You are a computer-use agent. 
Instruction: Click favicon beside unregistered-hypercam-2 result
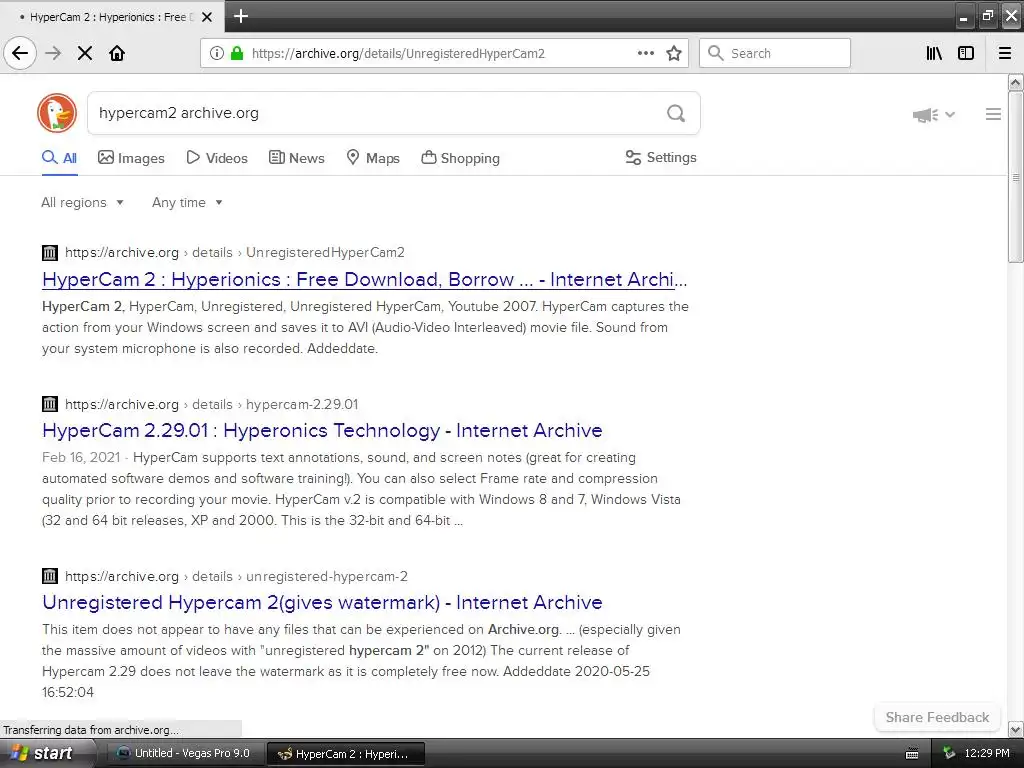[50, 576]
